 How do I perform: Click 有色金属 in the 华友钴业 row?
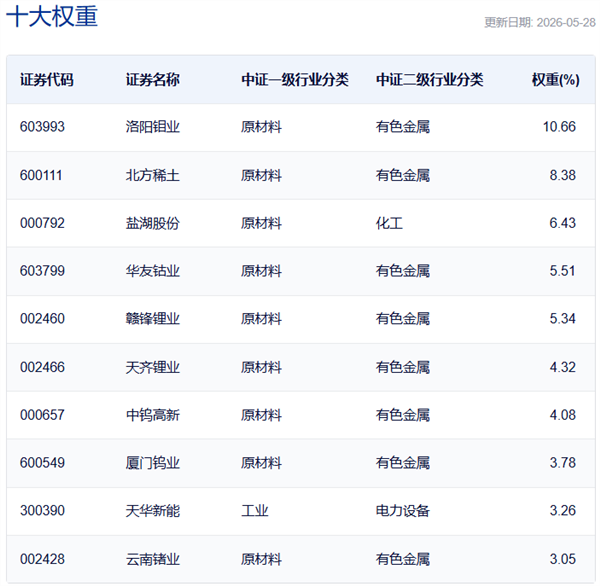coord(403,271)
